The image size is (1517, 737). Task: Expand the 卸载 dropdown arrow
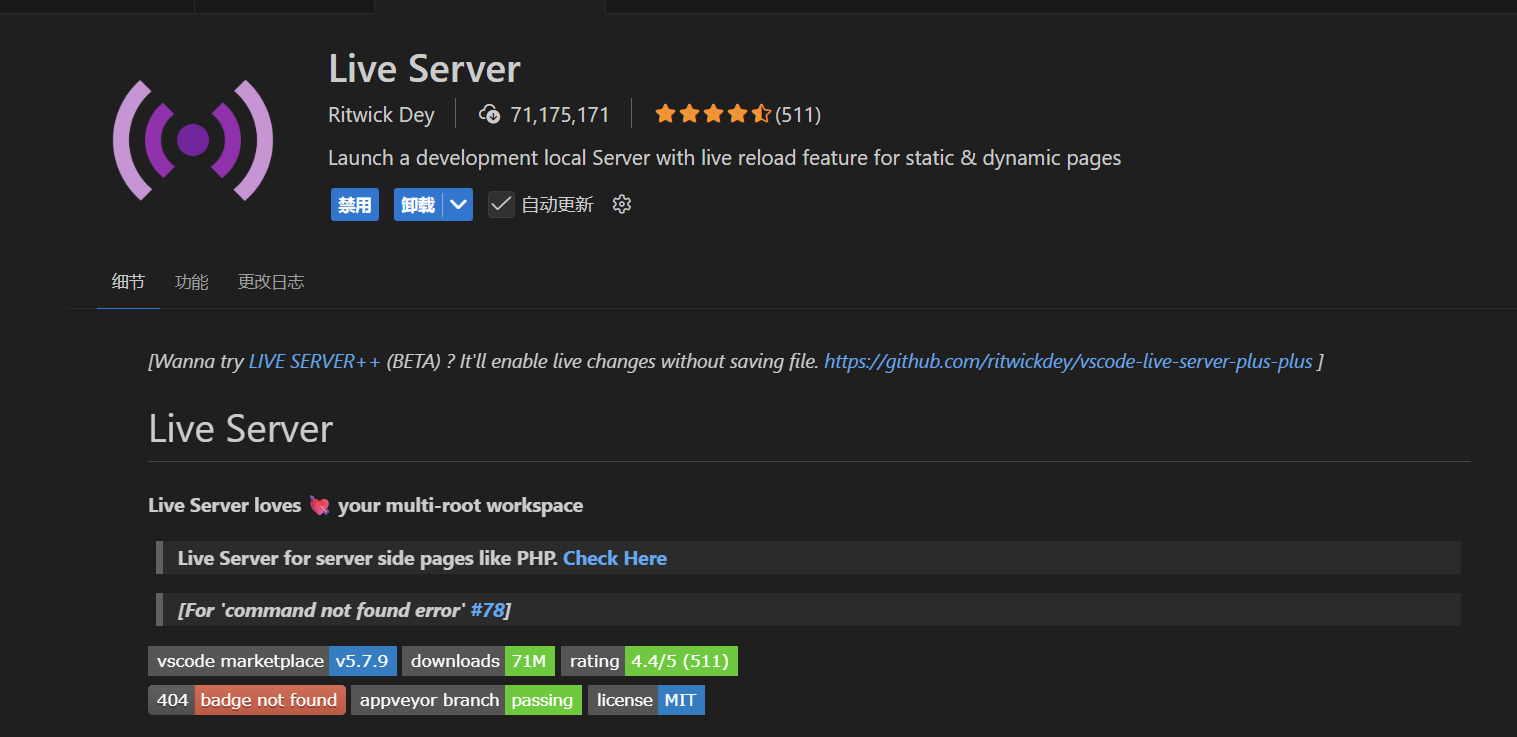(459, 205)
